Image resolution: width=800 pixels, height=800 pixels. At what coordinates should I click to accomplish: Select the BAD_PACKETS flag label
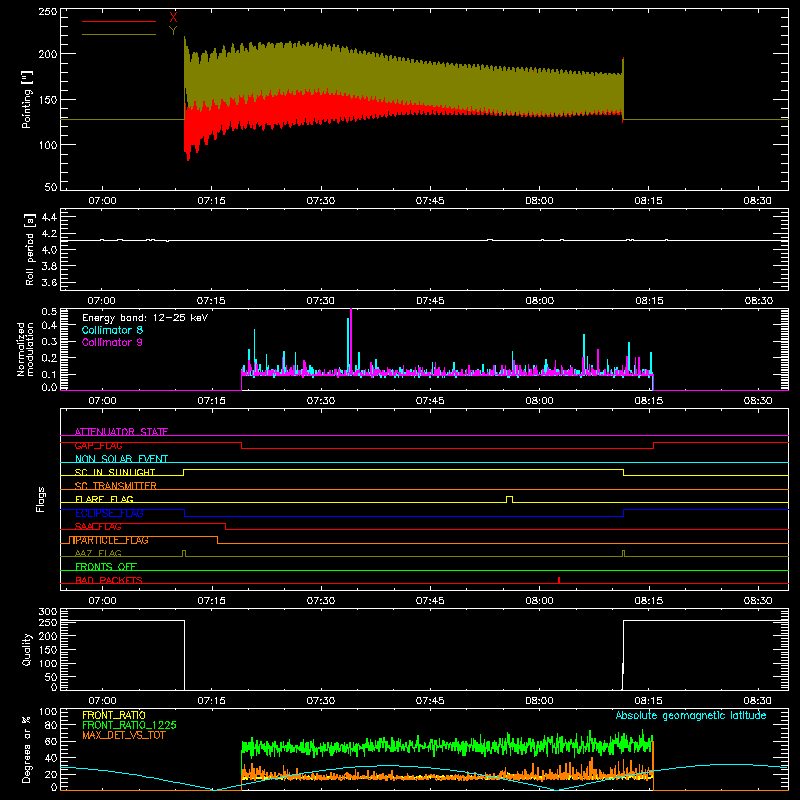(109, 580)
